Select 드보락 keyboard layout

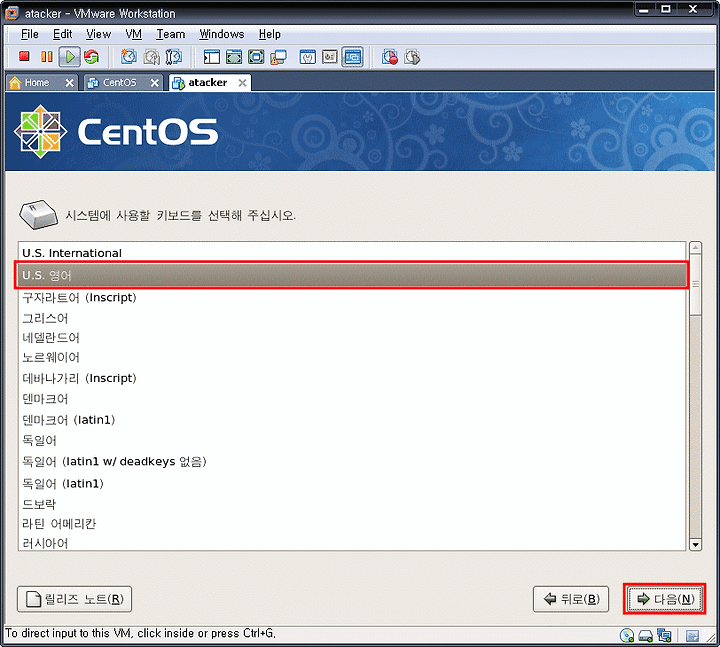coord(352,504)
